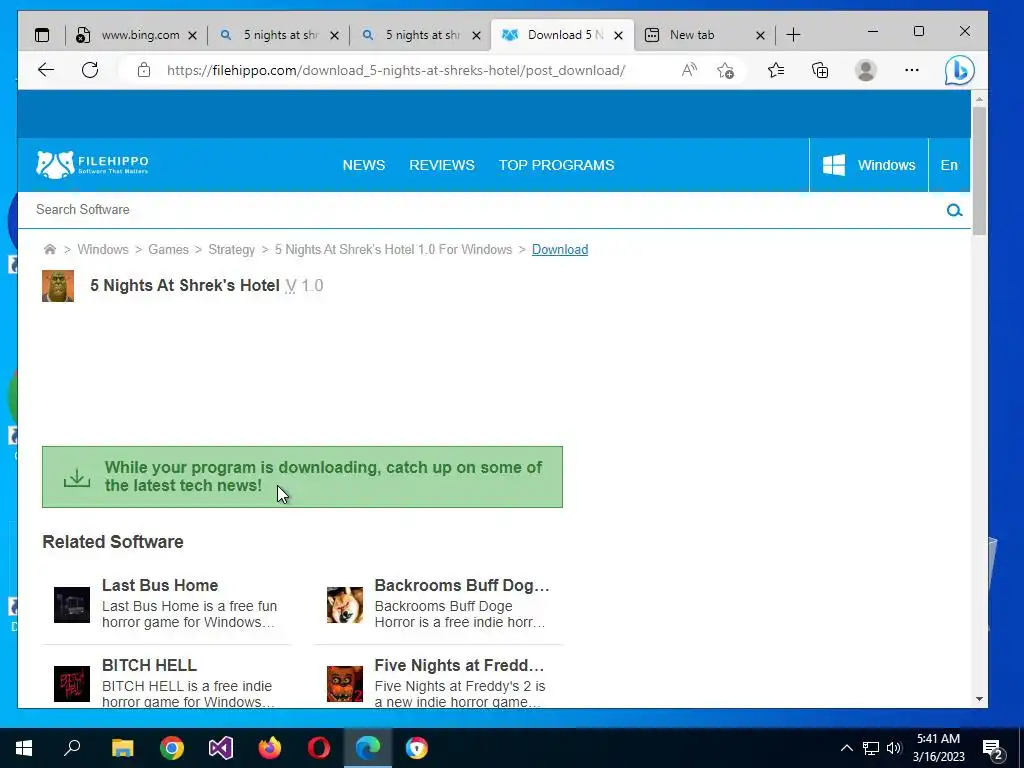The width and height of the screenshot is (1024, 768).
Task: Open the Games breadcrumb link
Action: pos(168,249)
